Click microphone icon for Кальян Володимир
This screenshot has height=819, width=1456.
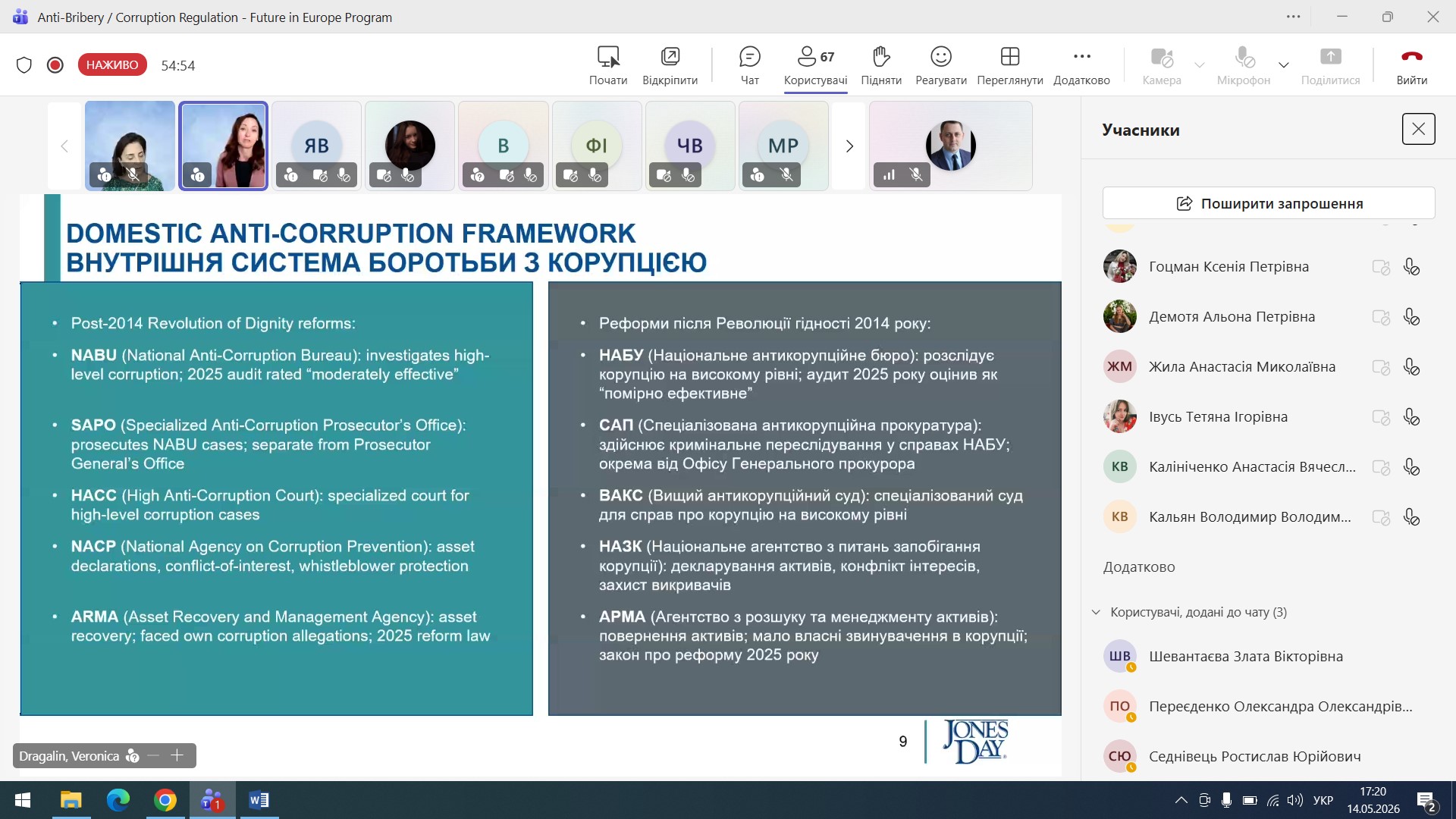point(1411,517)
